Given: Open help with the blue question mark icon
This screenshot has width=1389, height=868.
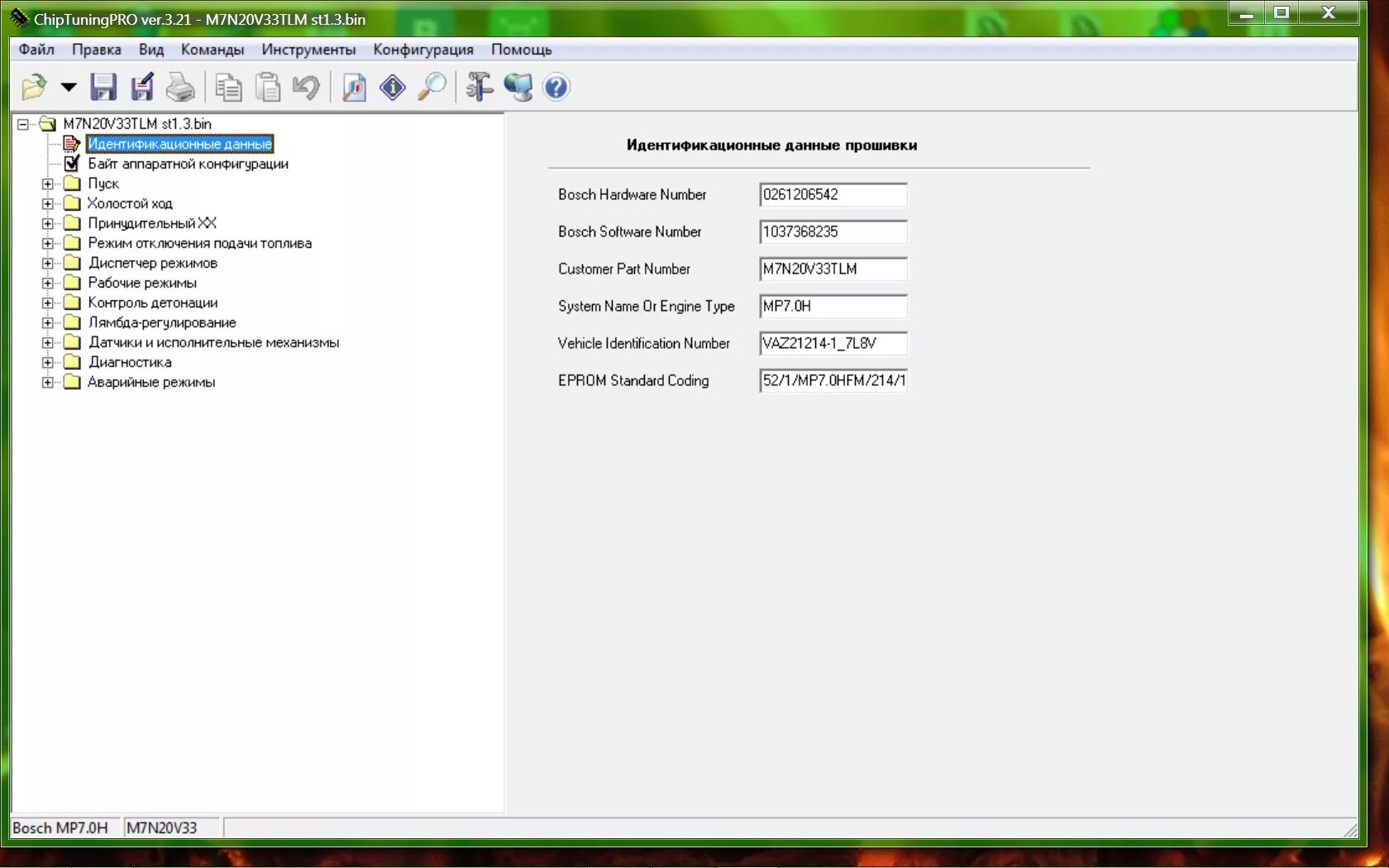Looking at the screenshot, I should coord(556,87).
